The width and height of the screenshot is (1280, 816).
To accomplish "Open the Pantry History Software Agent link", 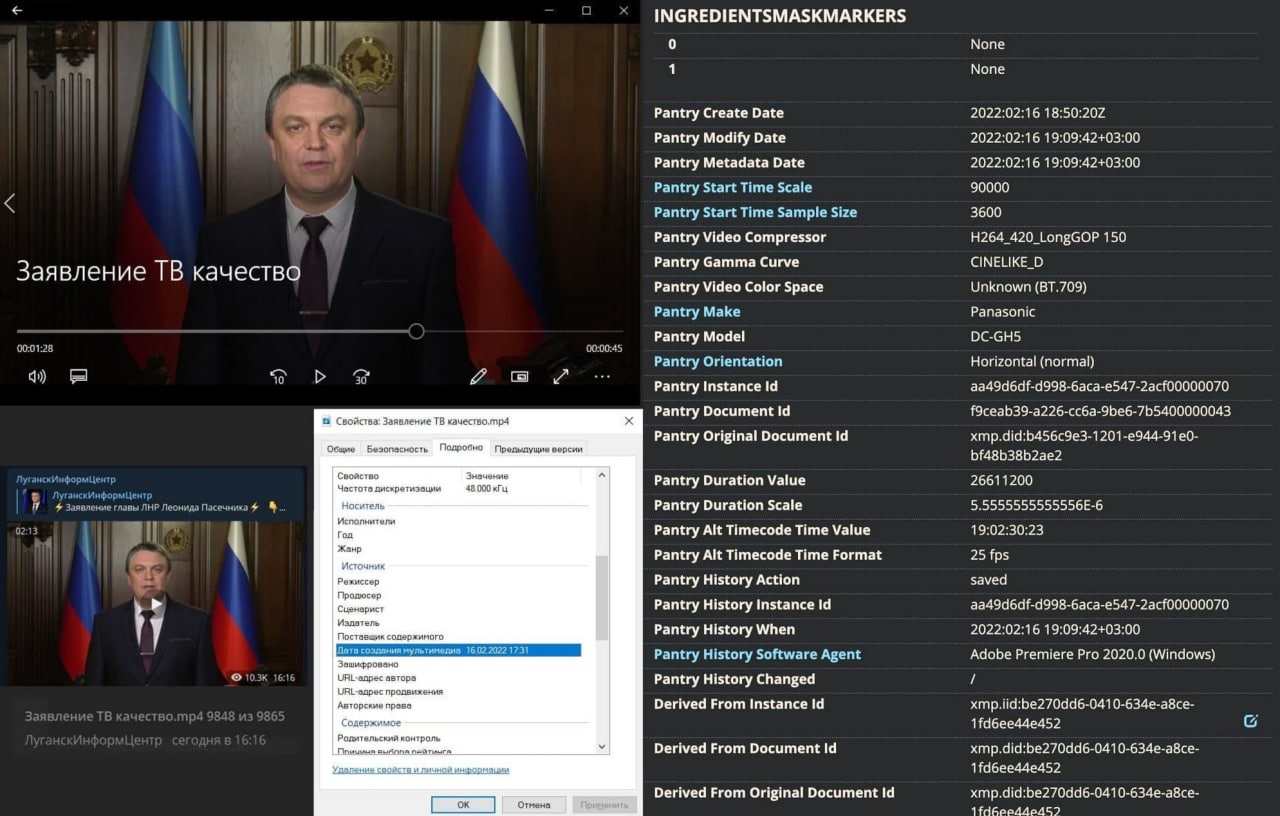I will coord(757,654).
